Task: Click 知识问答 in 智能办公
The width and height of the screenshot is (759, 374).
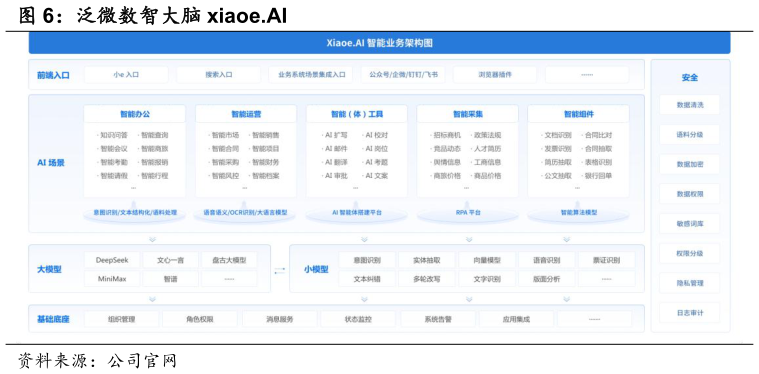Action: tap(114, 135)
